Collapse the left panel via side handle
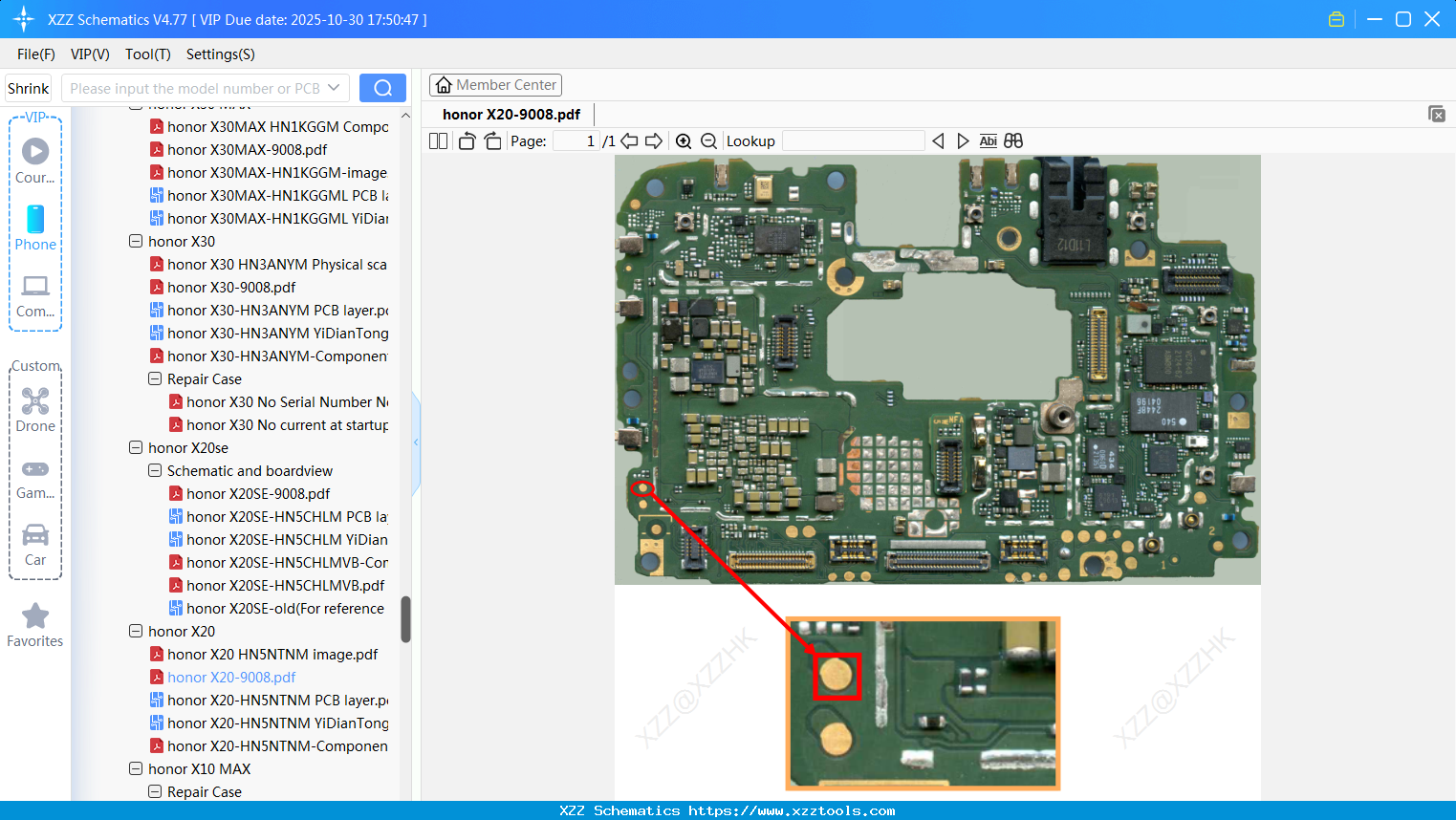 coord(416,442)
